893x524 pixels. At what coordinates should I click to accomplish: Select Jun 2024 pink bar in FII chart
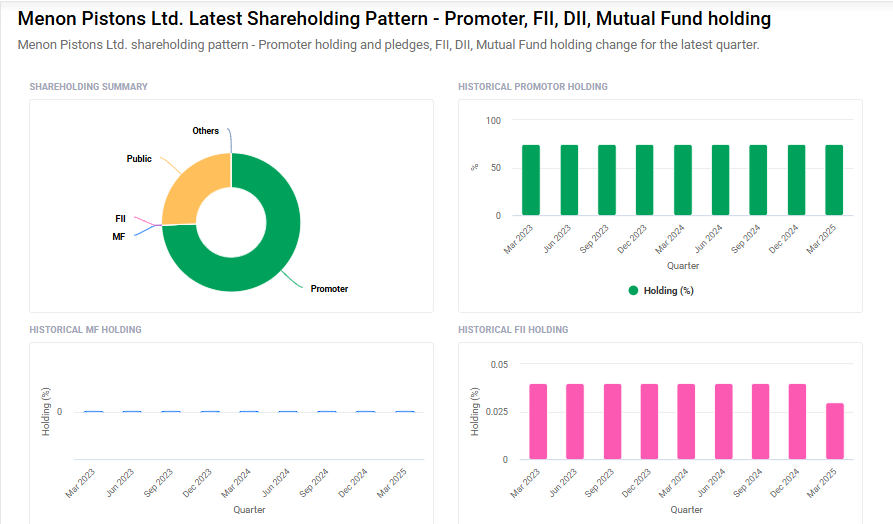723,421
